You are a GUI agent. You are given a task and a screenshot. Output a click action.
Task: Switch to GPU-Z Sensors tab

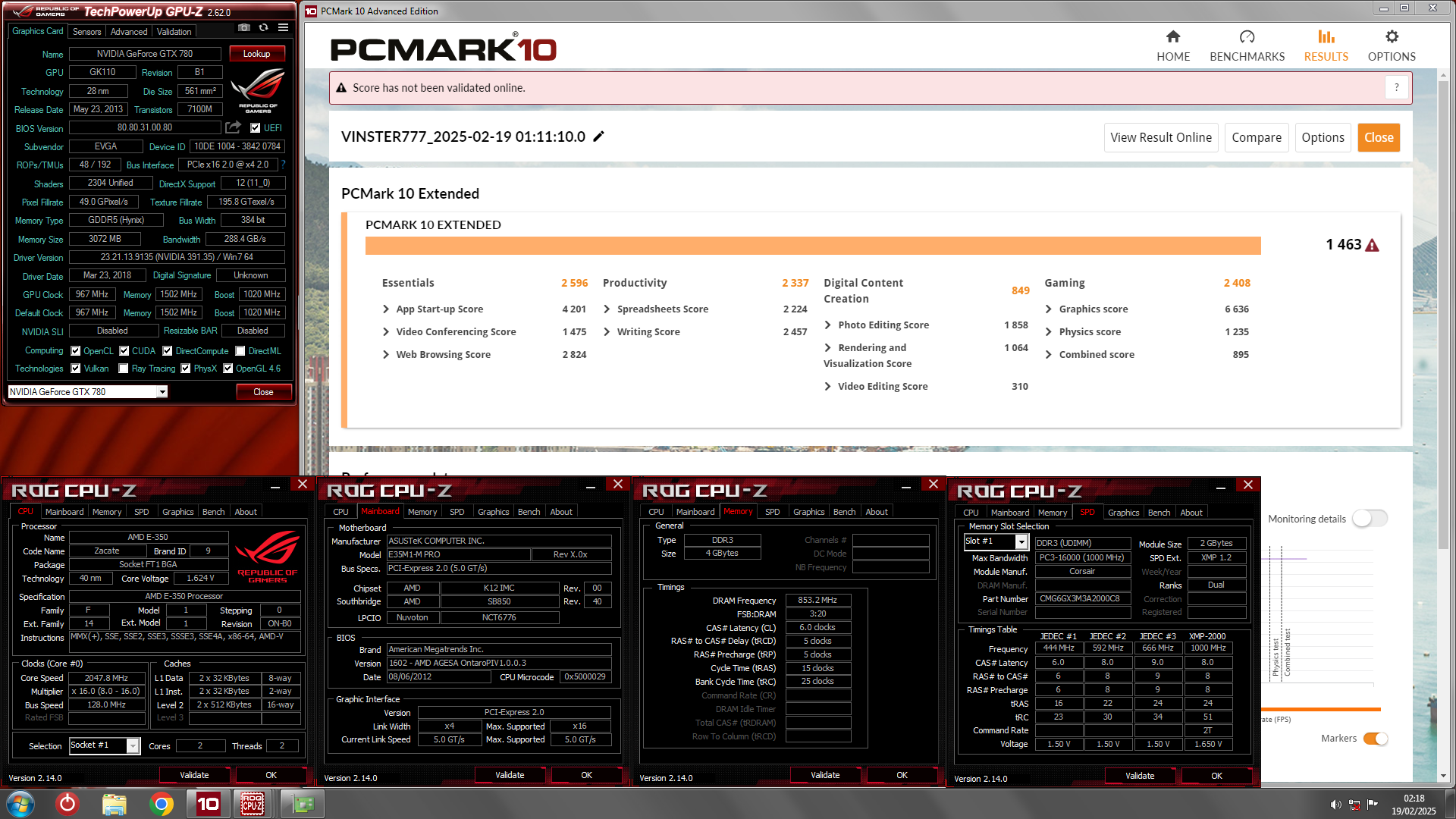[86, 32]
